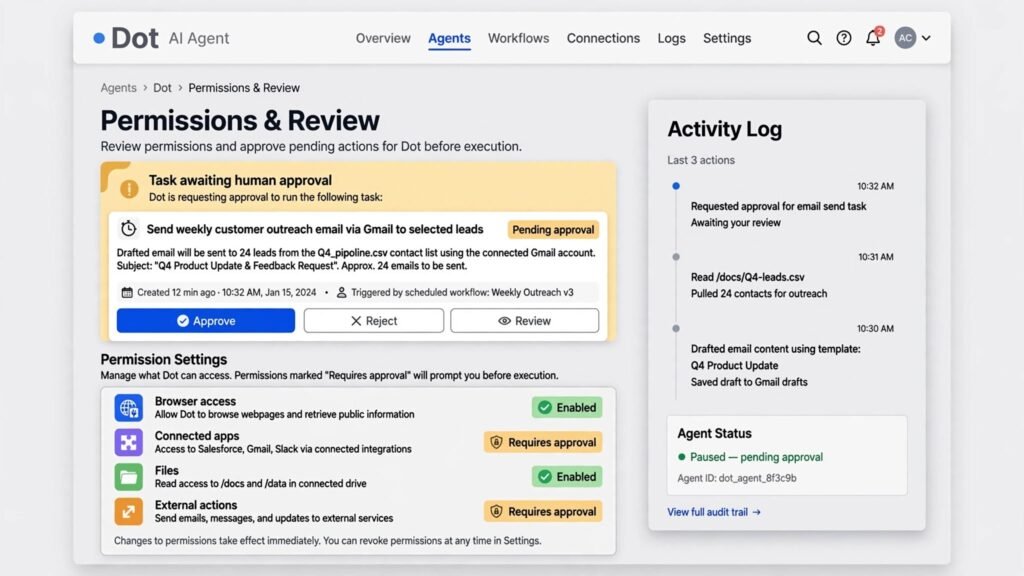Image resolution: width=1024 pixels, height=576 pixels.
Task: Open search with the magnifier icon
Action: [x=814, y=38]
